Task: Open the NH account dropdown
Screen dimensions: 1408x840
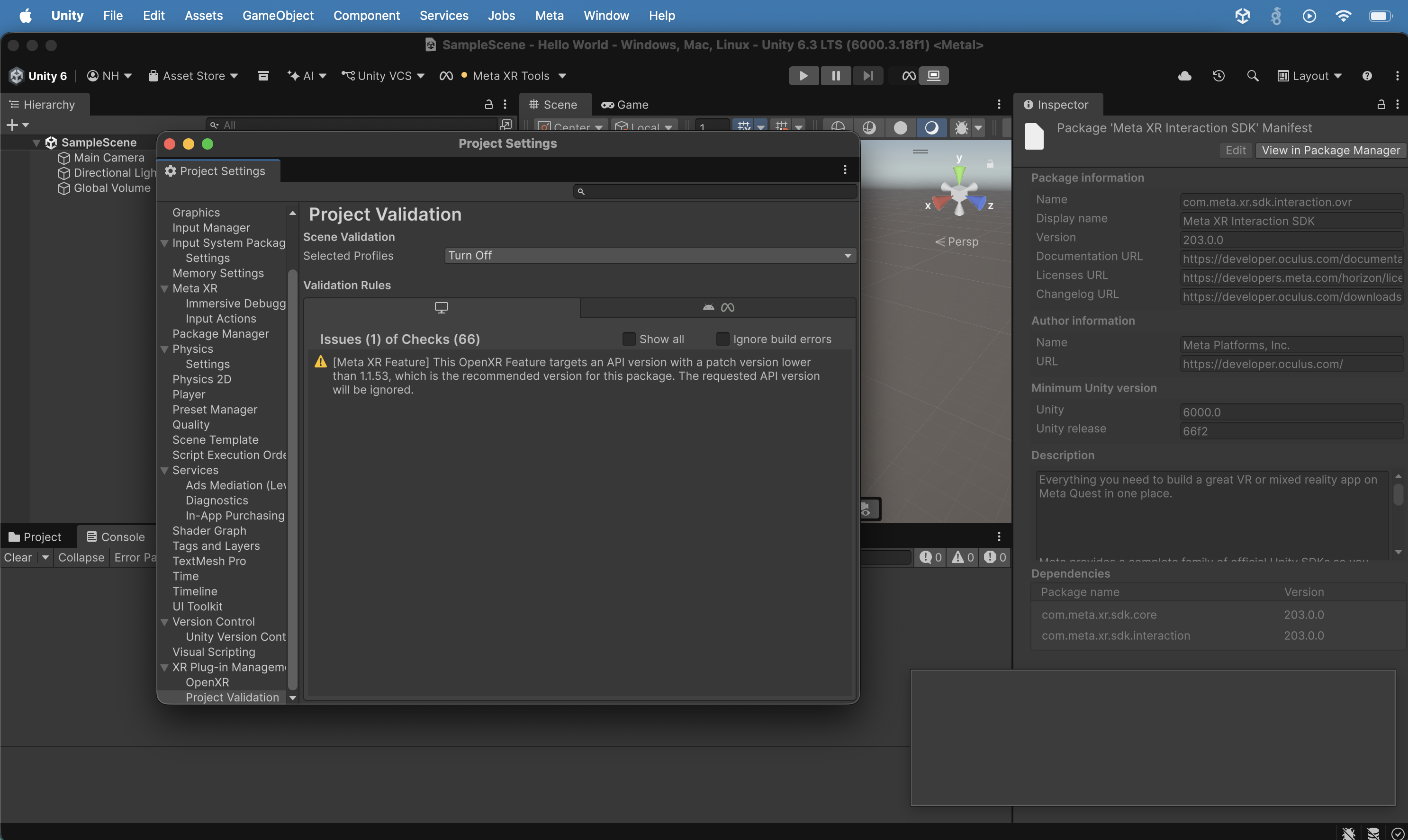Action: (x=109, y=76)
